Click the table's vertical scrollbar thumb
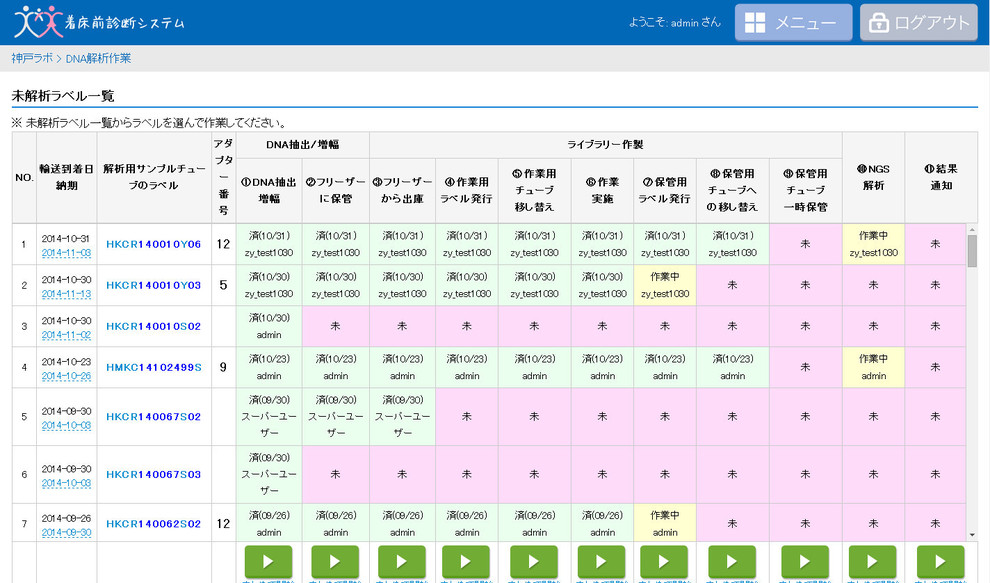Image resolution: width=990 pixels, height=583 pixels. point(972,251)
